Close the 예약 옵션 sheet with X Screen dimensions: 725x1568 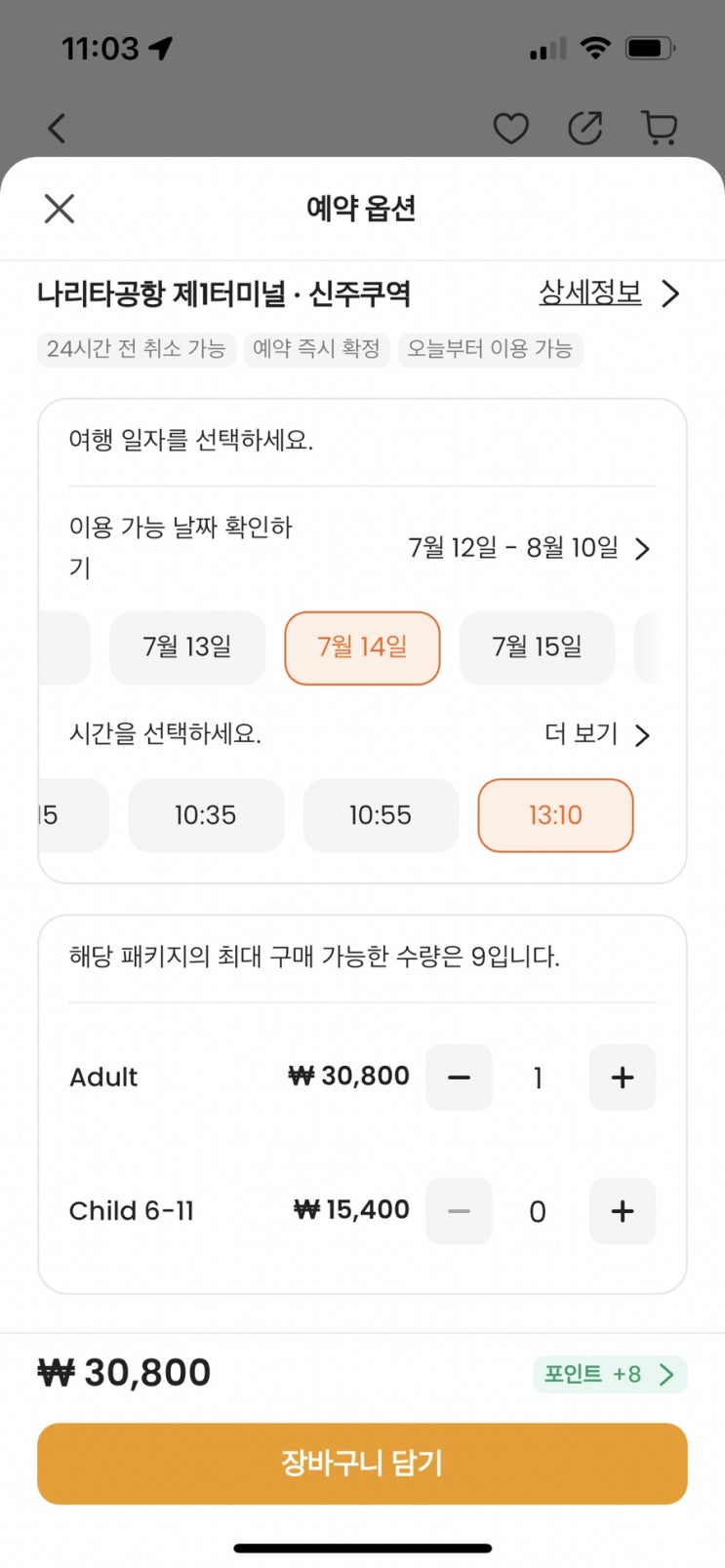click(60, 208)
